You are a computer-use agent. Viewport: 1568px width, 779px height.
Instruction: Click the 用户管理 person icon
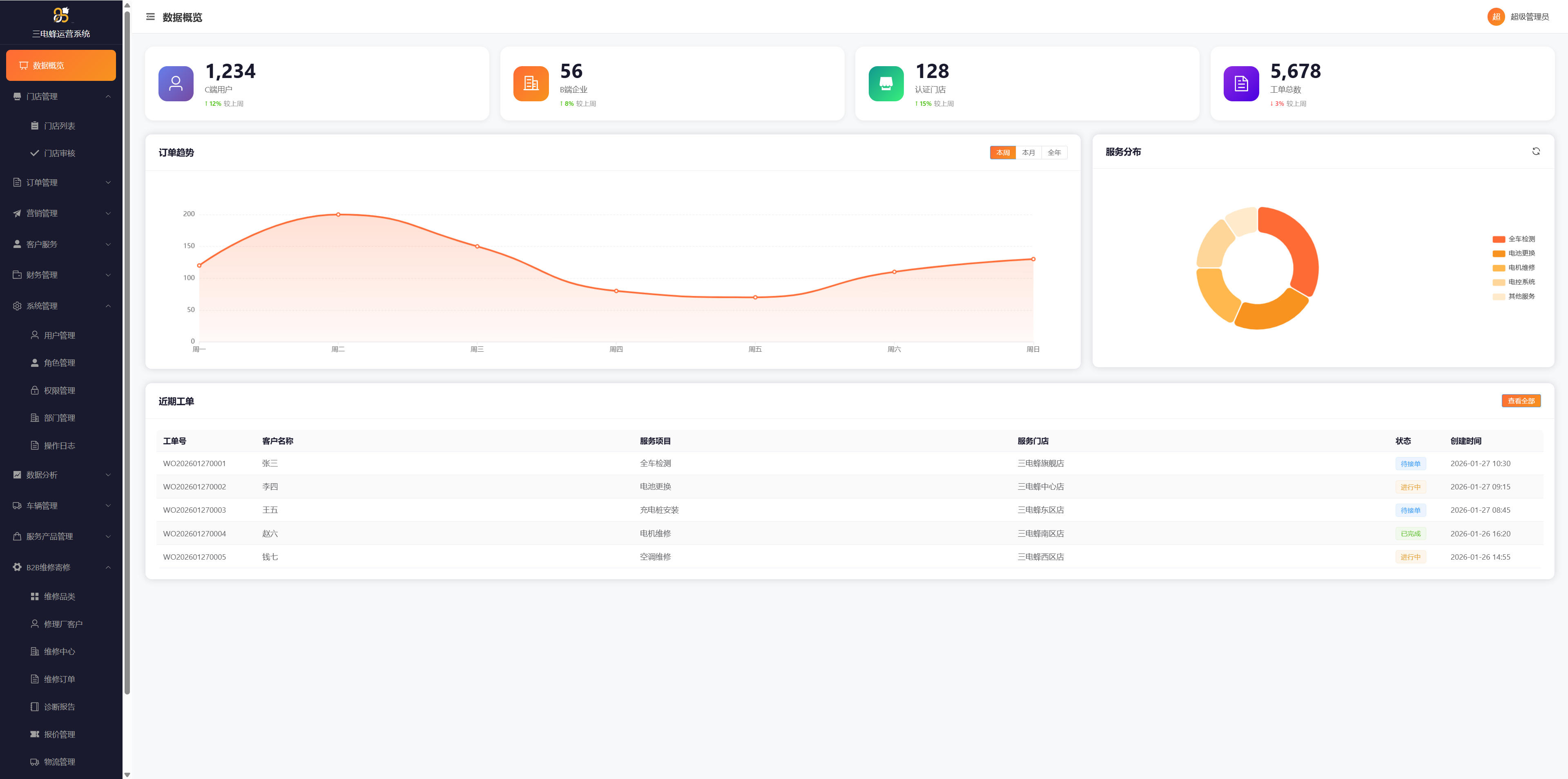35,335
